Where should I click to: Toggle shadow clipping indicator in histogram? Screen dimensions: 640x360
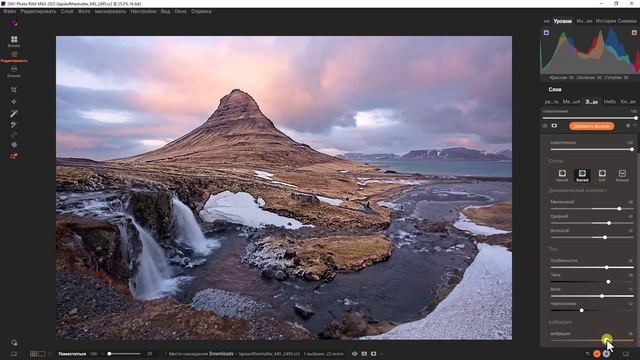[546, 32]
